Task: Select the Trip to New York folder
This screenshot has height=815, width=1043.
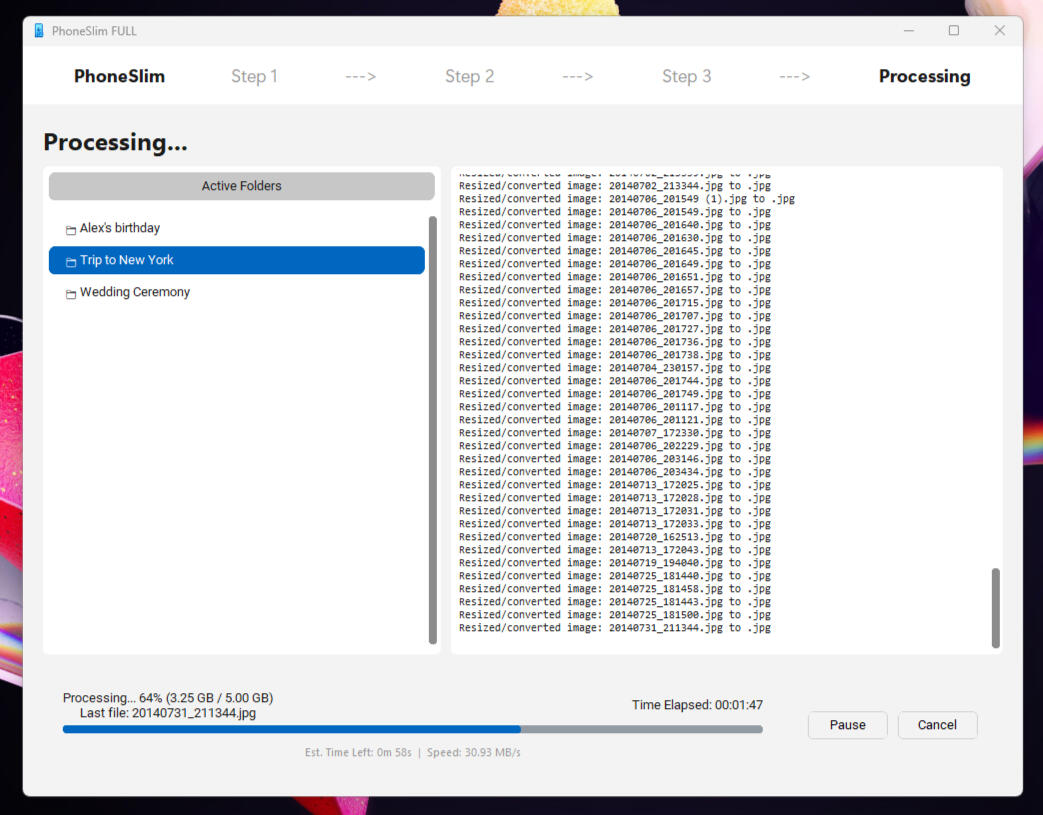Action: (x=237, y=260)
